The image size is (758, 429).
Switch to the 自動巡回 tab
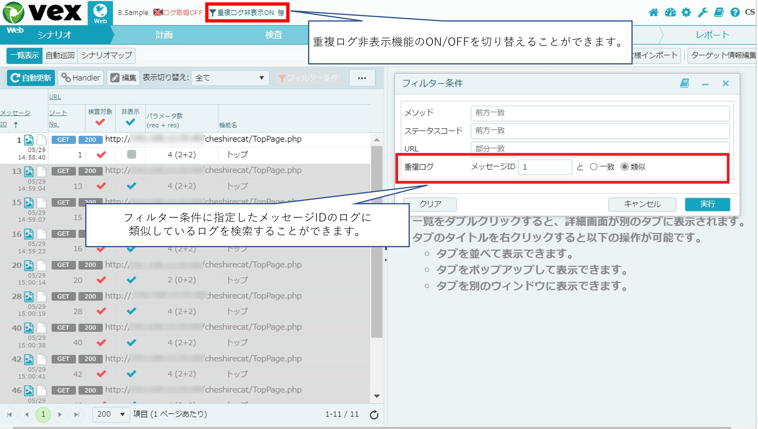point(60,56)
